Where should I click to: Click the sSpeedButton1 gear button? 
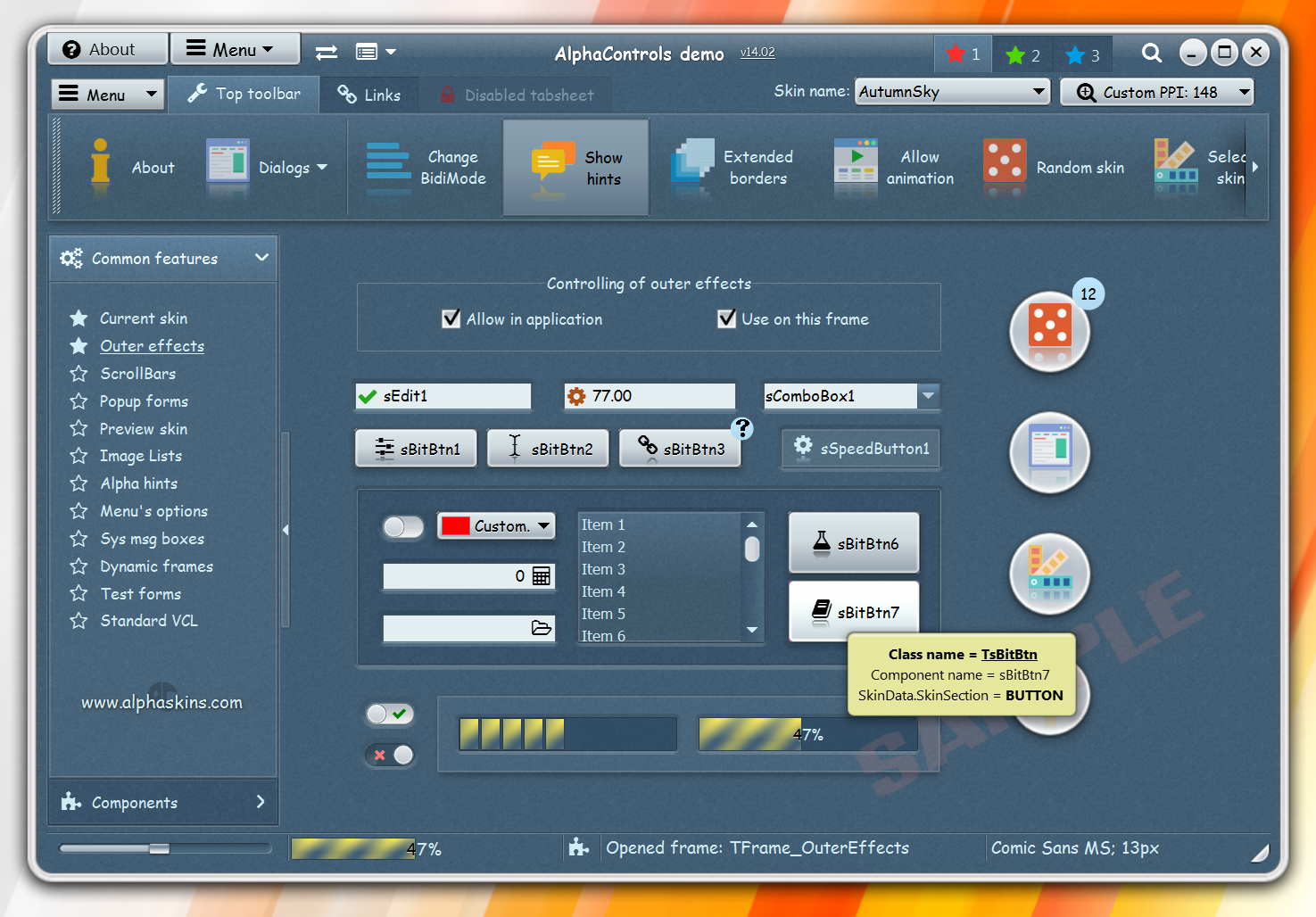pos(862,448)
